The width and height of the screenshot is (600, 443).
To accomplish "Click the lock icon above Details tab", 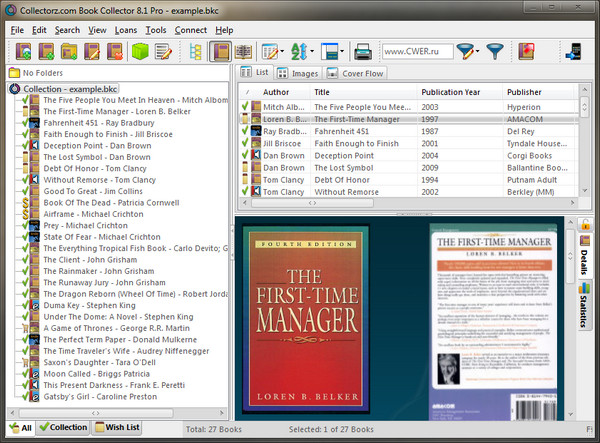I will [585, 224].
